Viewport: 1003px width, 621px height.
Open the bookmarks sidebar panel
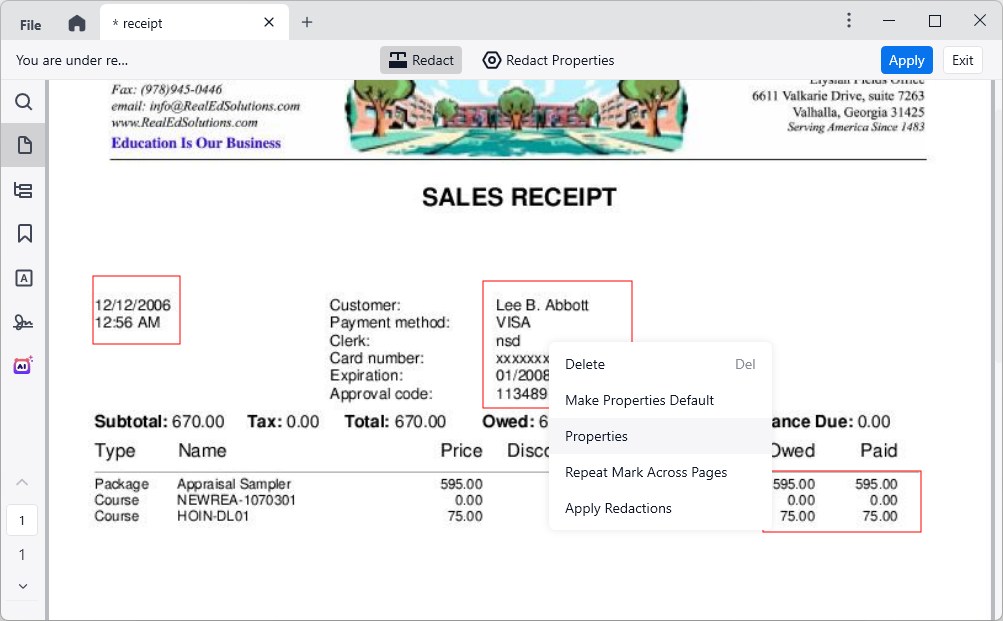point(24,234)
